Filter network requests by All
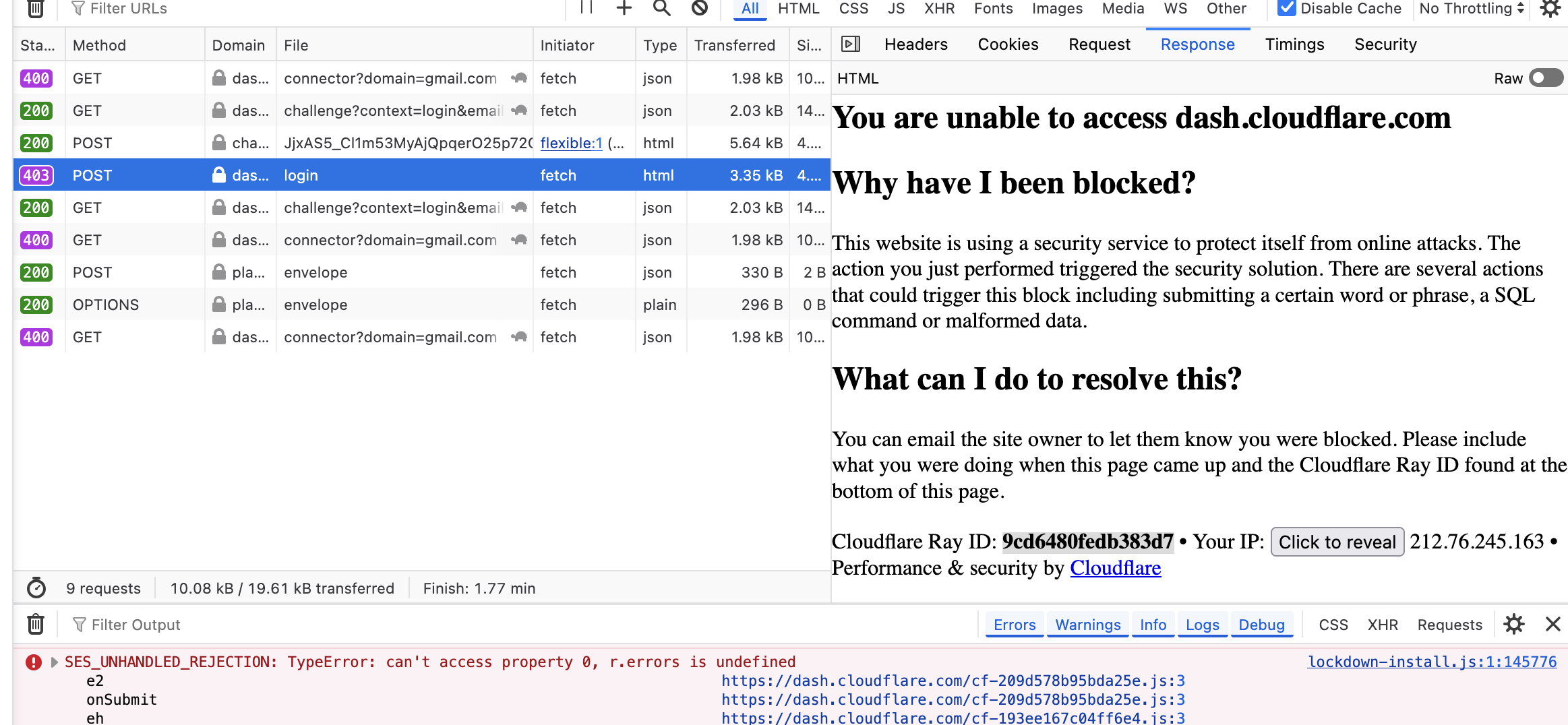Image resolution: width=1568 pixels, height=725 pixels. click(x=750, y=8)
